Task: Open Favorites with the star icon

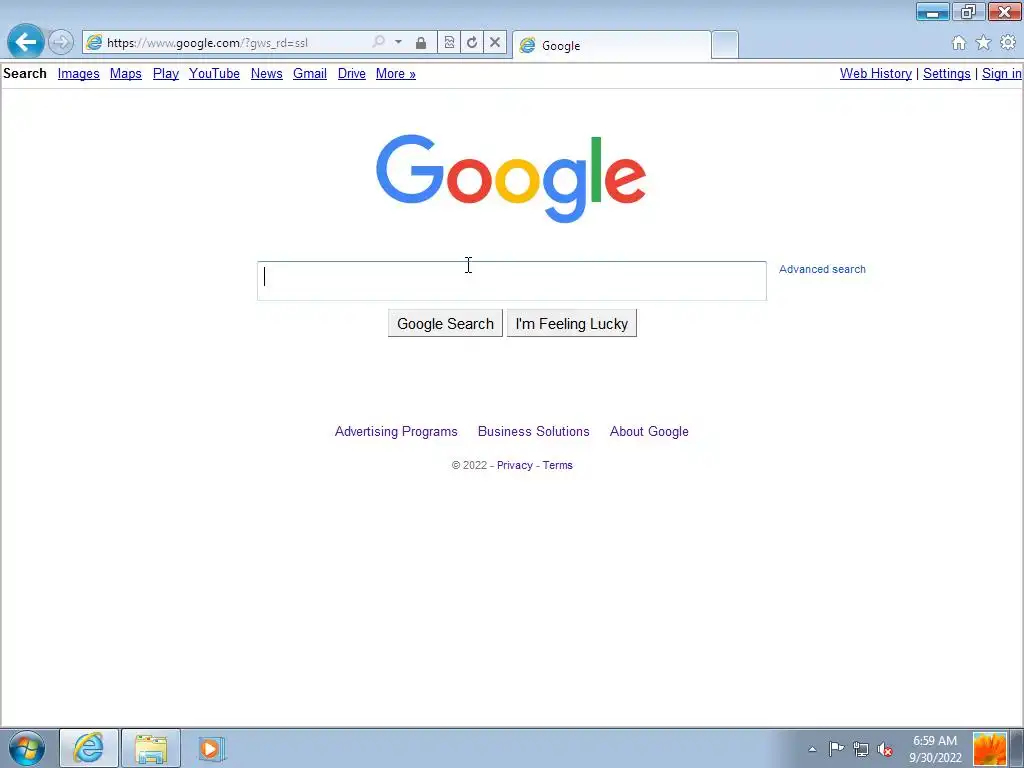Action: pyautogui.click(x=983, y=42)
